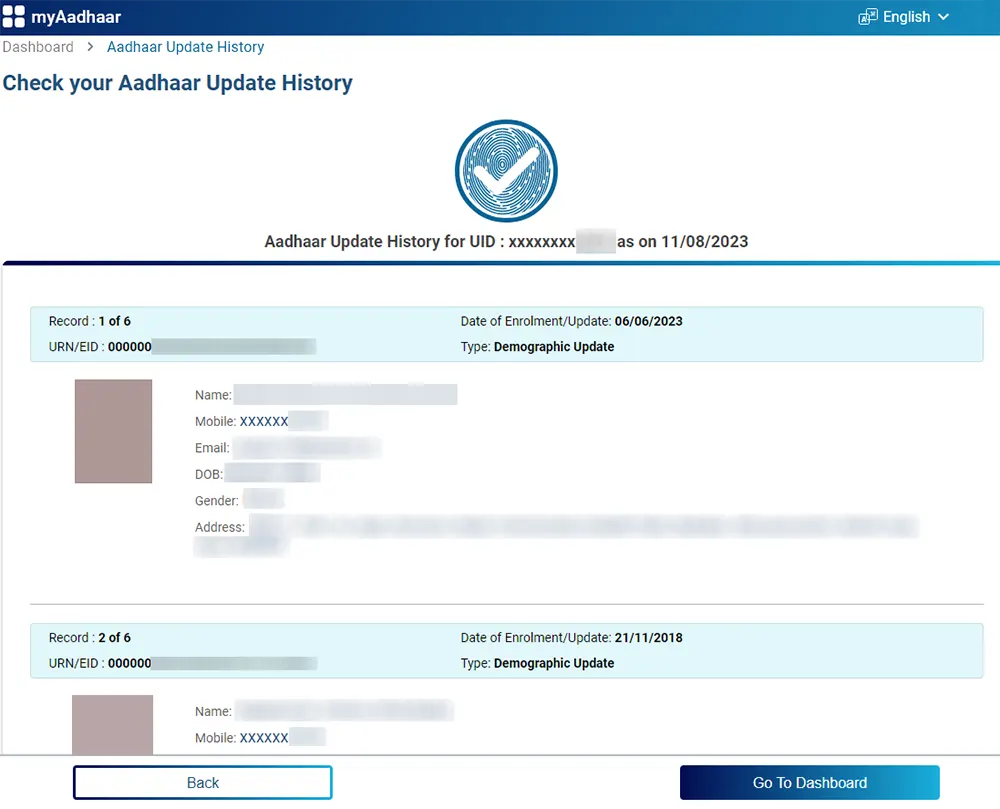Click the Address label in record 1
Screen dimensions: 1000x809
pos(220,527)
